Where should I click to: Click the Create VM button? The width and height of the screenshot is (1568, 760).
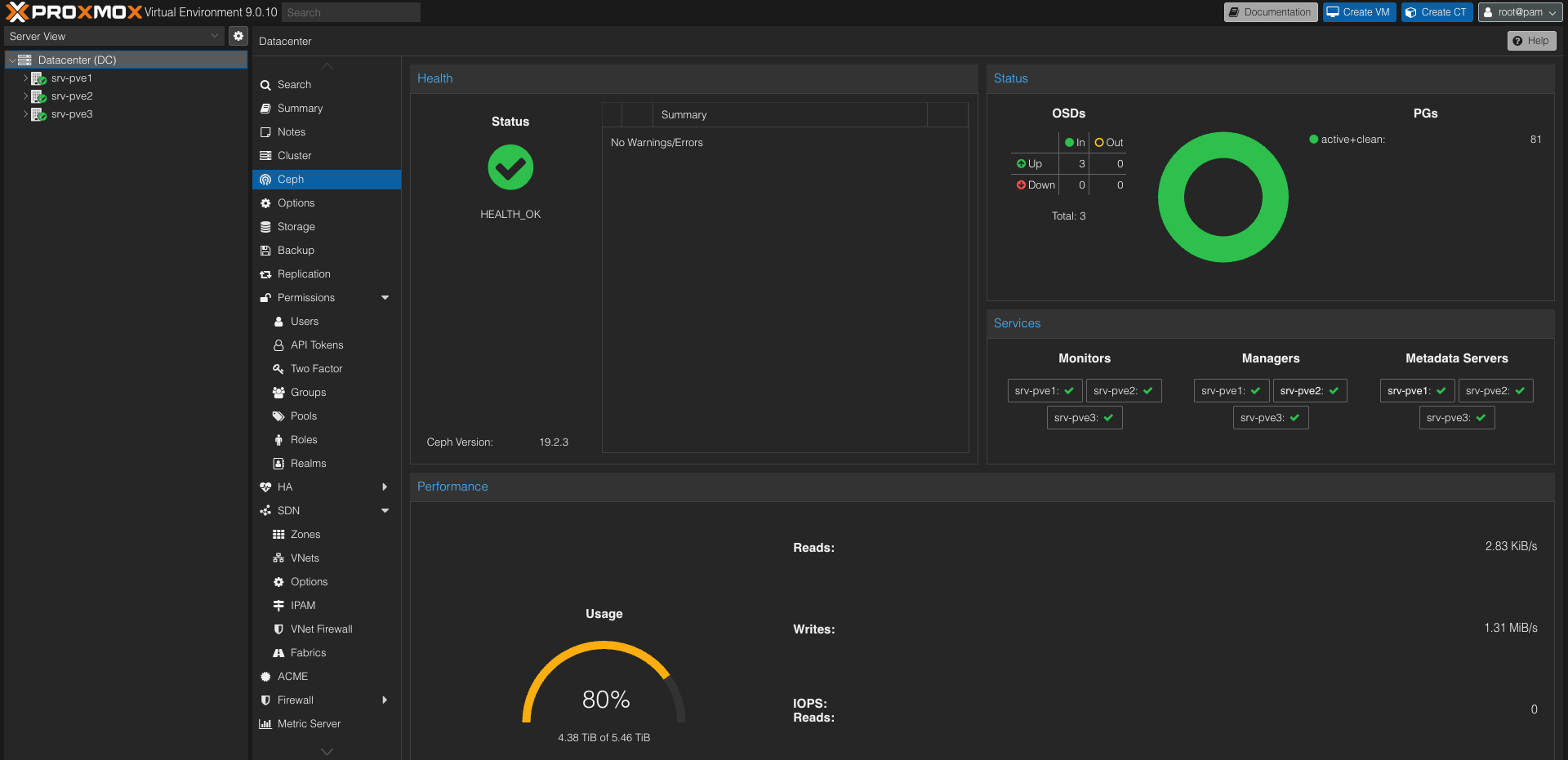pyautogui.click(x=1358, y=11)
